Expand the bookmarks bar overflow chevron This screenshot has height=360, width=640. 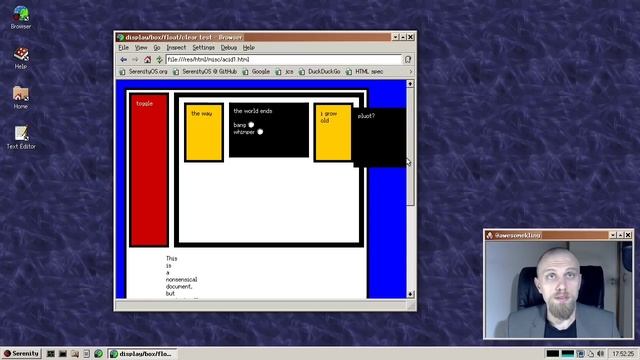coord(411,72)
